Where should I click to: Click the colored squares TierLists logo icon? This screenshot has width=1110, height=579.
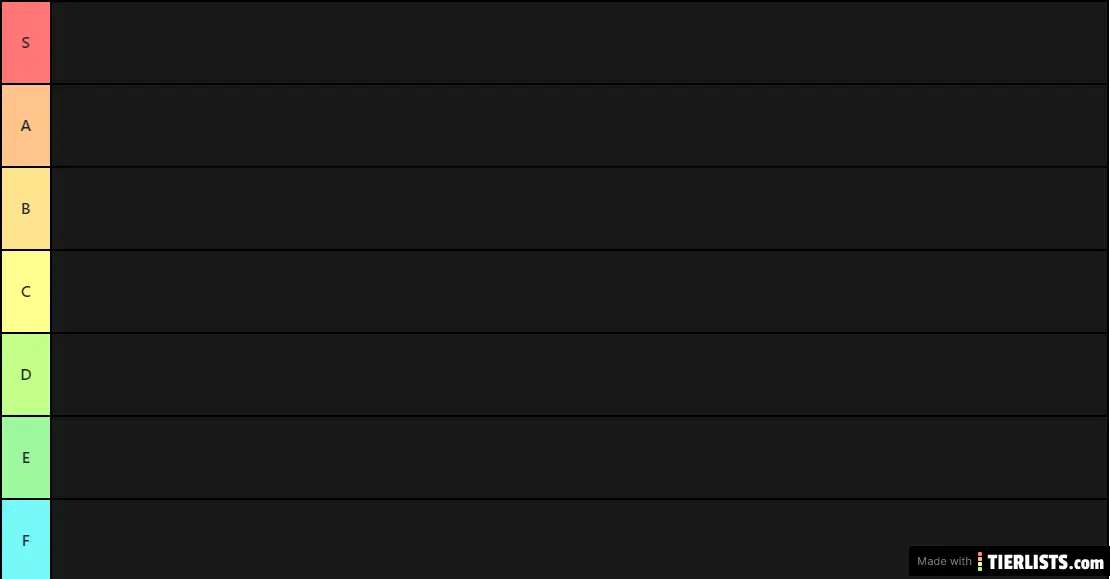[x=981, y=562]
